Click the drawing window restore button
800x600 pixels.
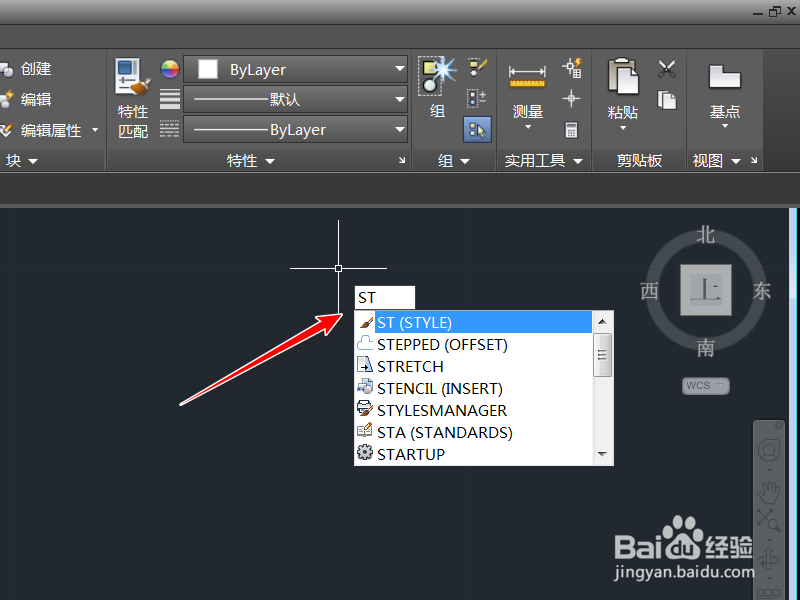(x=774, y=11)
